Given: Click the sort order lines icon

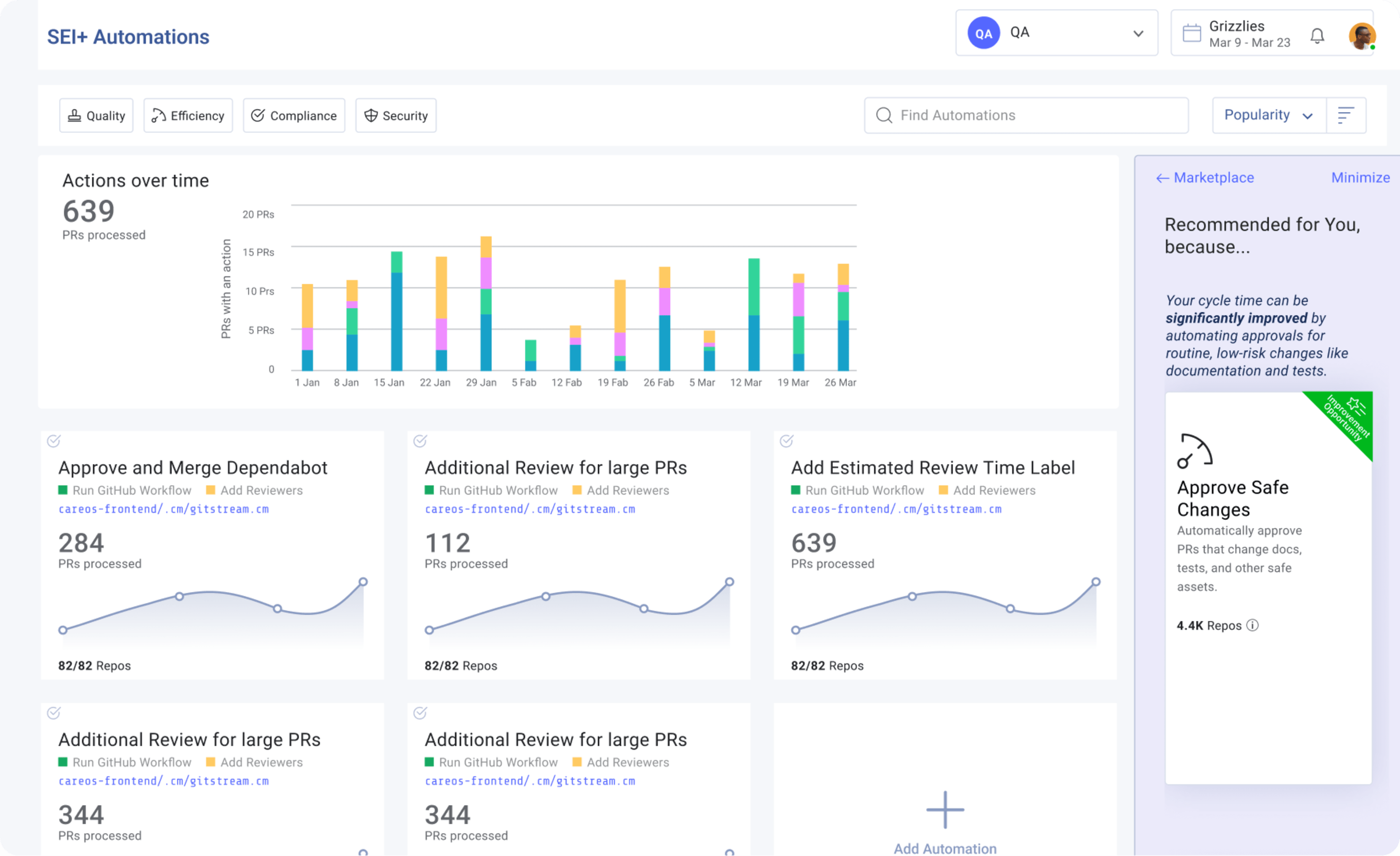Looking at the screenshot, I should pyautogui.click(x=1345, y=115).
